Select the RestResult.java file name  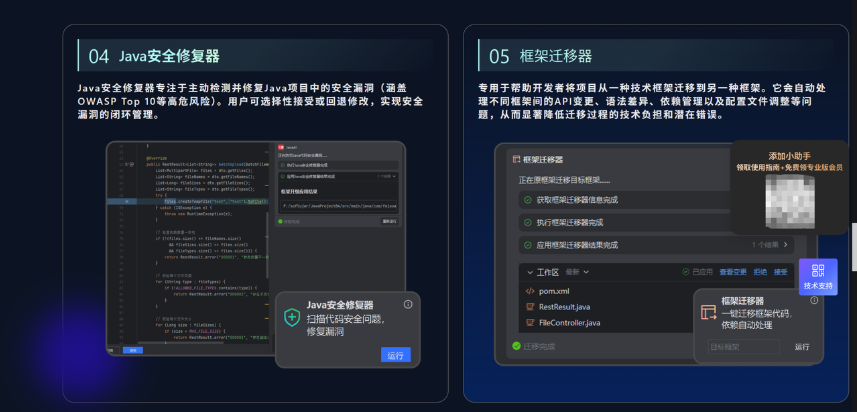click(x=565, y=307)
